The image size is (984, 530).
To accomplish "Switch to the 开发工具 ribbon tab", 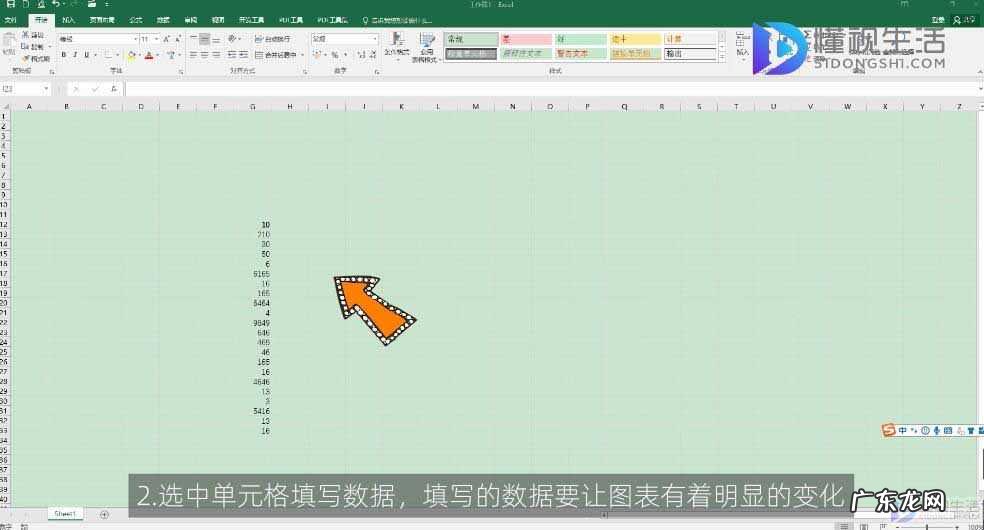I will tap(252, 20).
